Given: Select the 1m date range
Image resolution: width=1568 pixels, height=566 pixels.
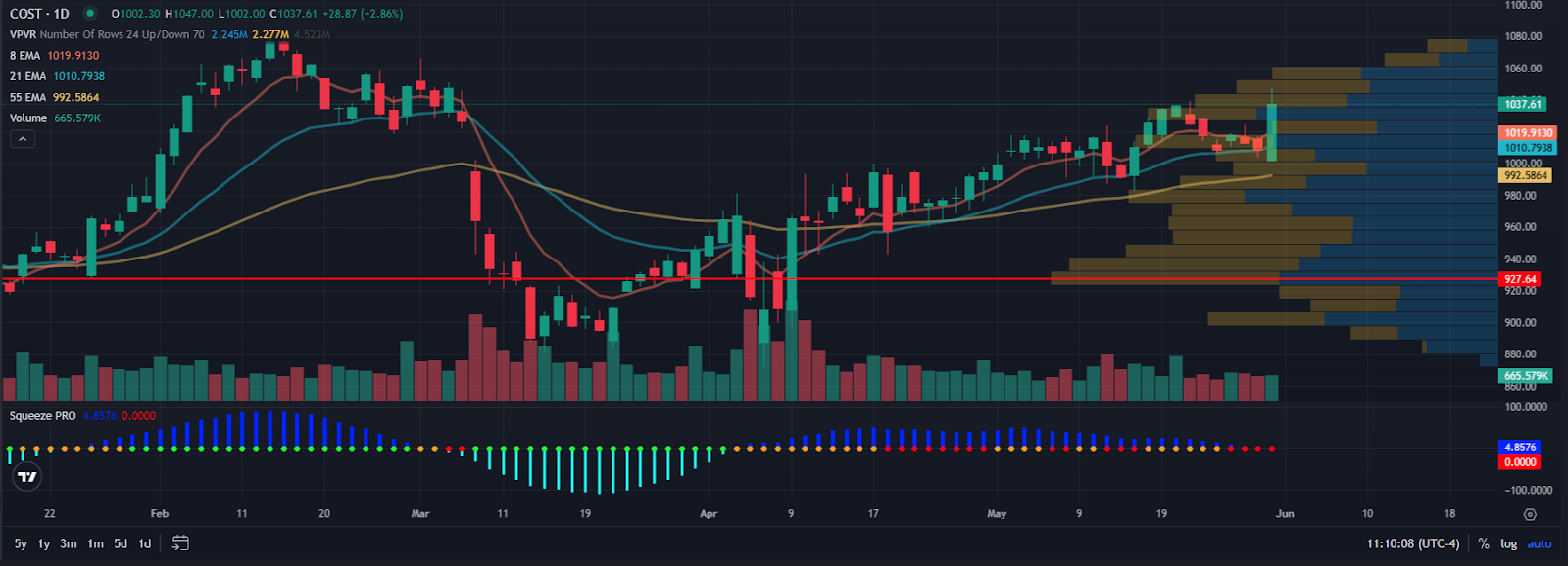Looking at the screenshot, I should pyautogui.click(x=95, y=543).
